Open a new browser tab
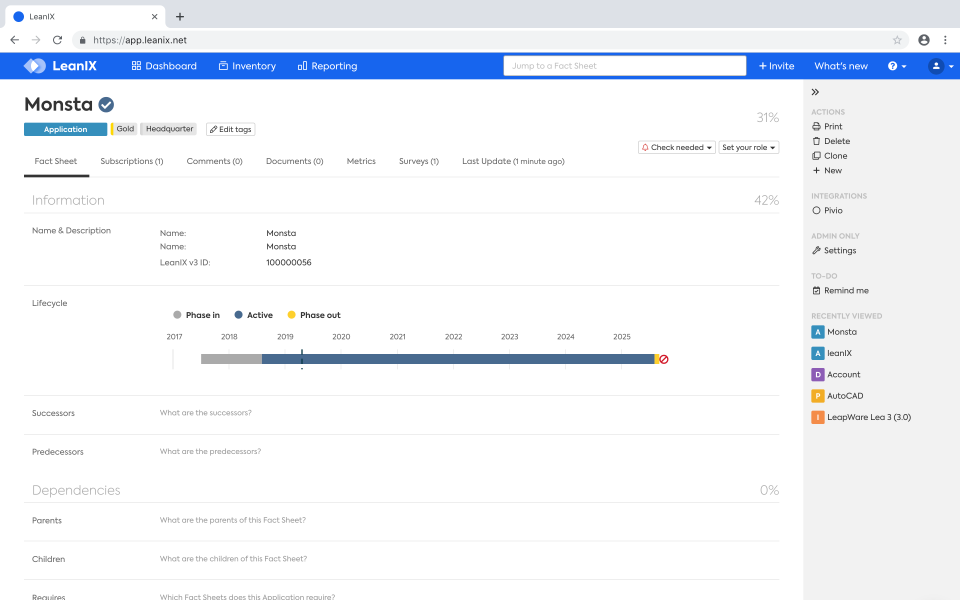Screen dimensions: 960x600 (x=179, y=17)
